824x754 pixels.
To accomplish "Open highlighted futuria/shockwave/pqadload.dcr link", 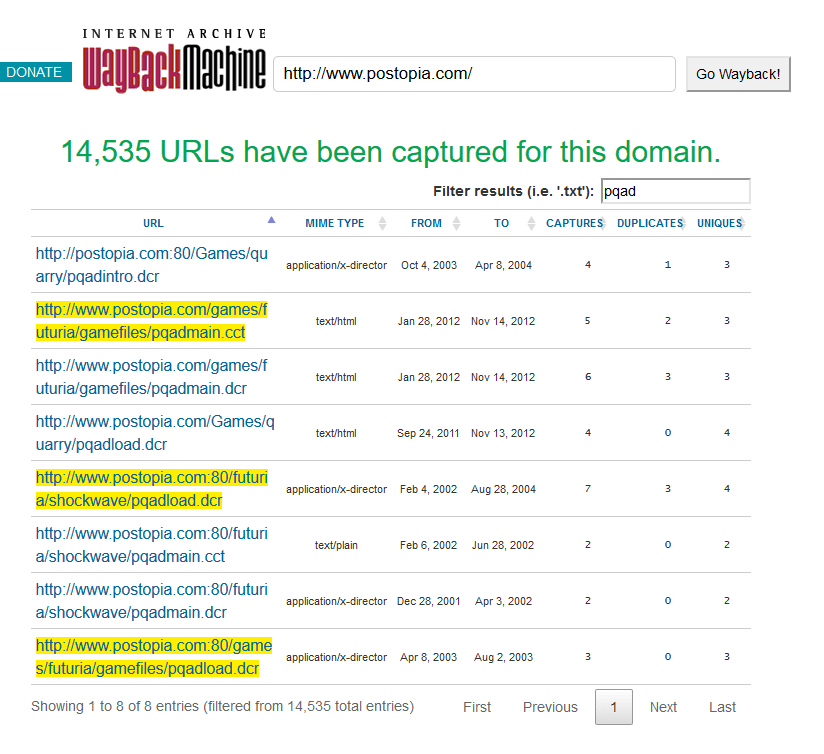I will [x=152, y=489].
